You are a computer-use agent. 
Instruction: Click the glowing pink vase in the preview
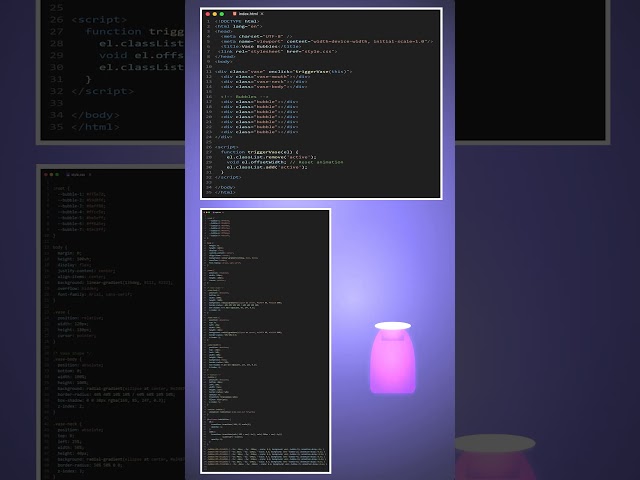393,358
